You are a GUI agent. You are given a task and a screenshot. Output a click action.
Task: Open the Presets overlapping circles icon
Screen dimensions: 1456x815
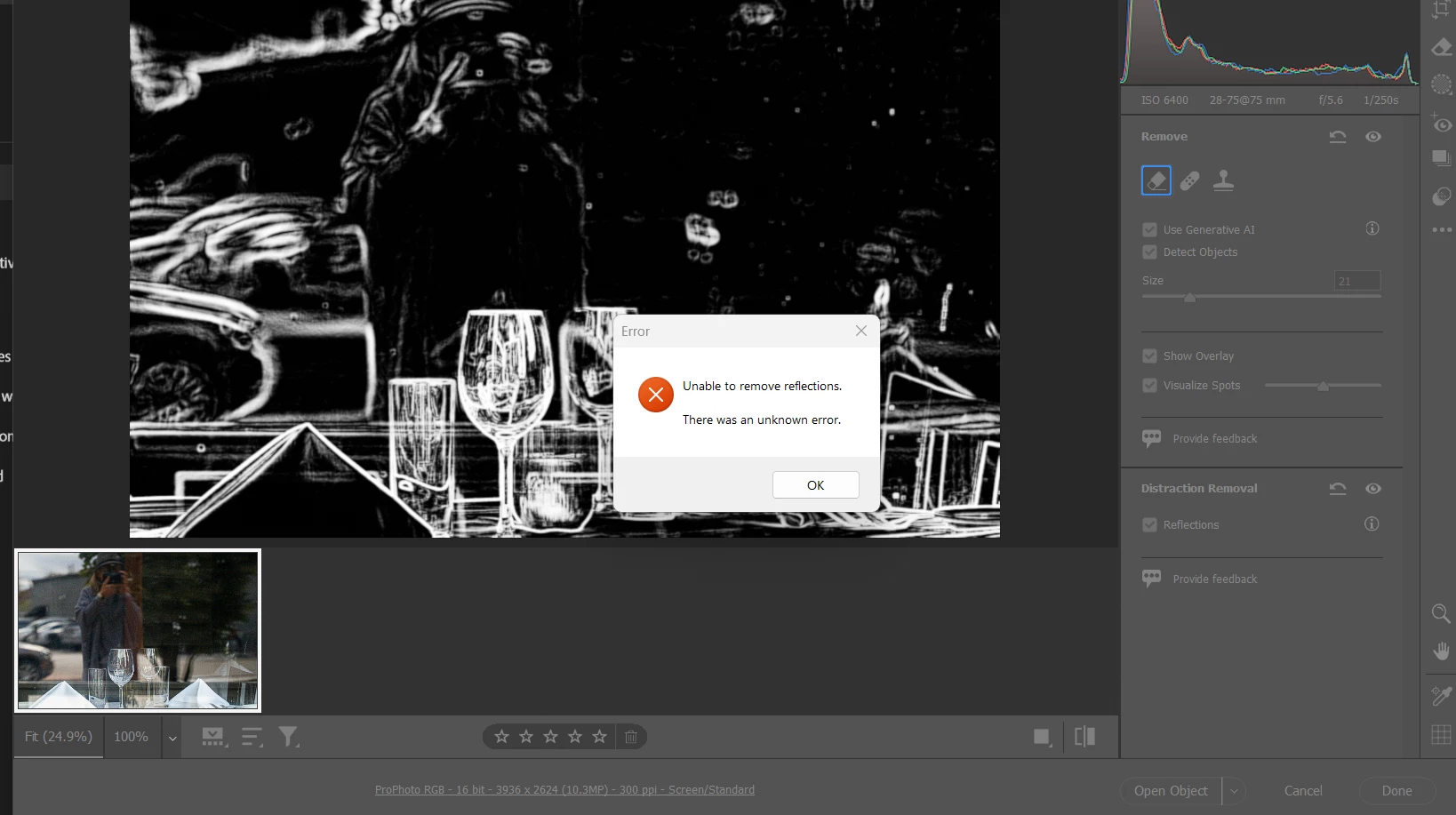(1441, 196)
